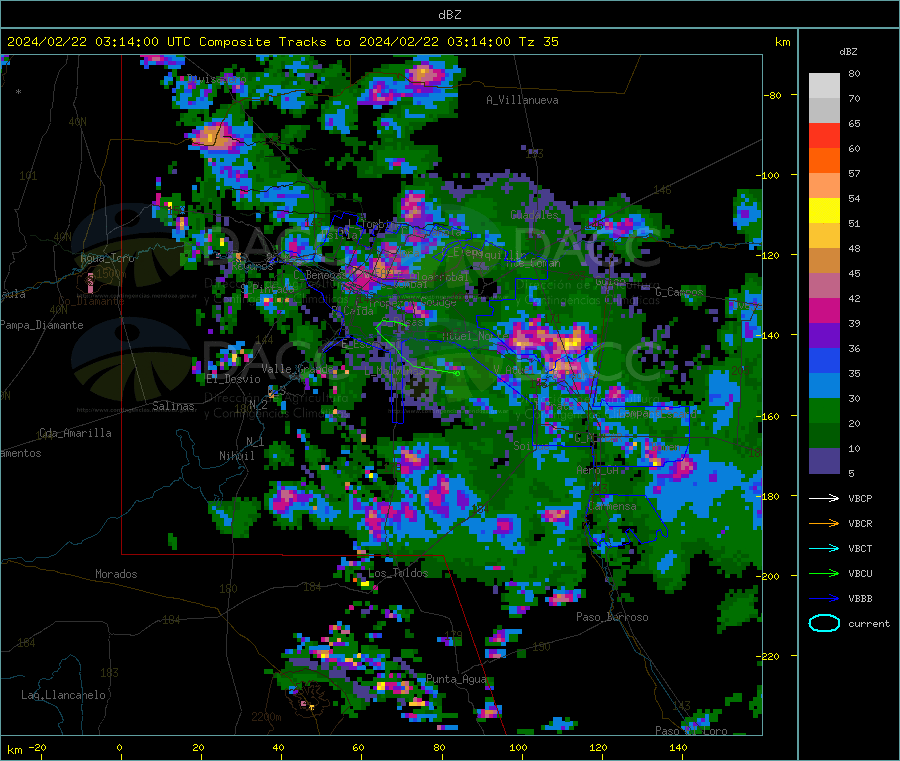Click the cyan VBCT arrow in legend
This screenshot has width=900, height=761.
click(x=824, y=548)
